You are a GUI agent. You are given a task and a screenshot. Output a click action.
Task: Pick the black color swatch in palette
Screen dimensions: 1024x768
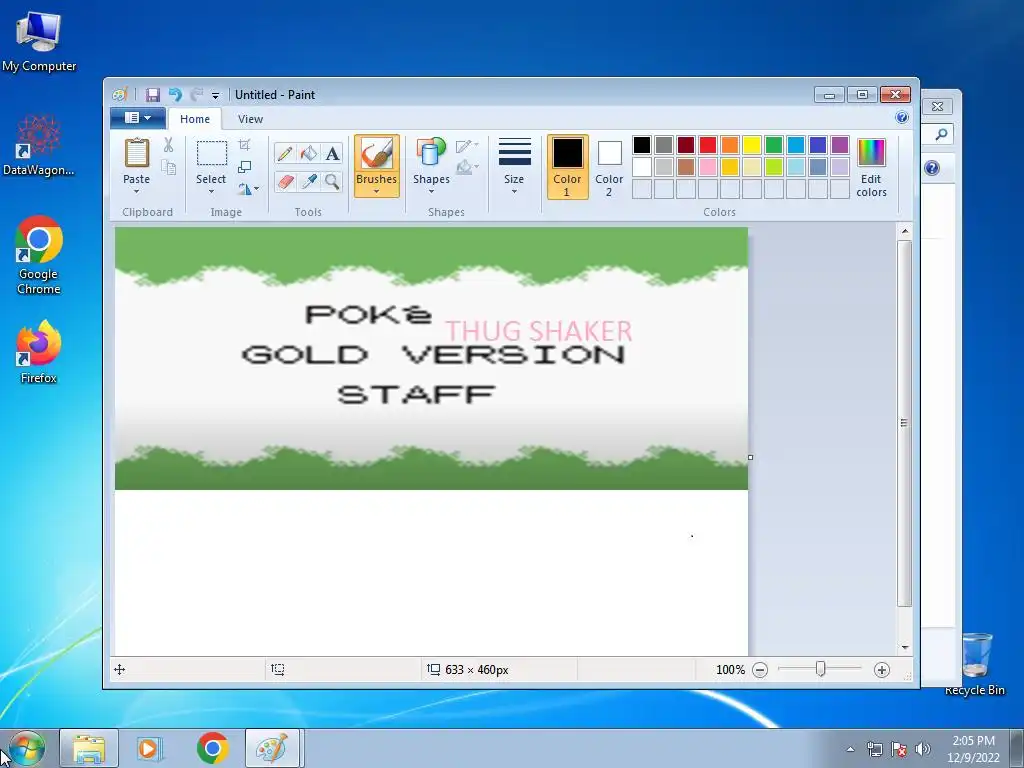[642, 144]
